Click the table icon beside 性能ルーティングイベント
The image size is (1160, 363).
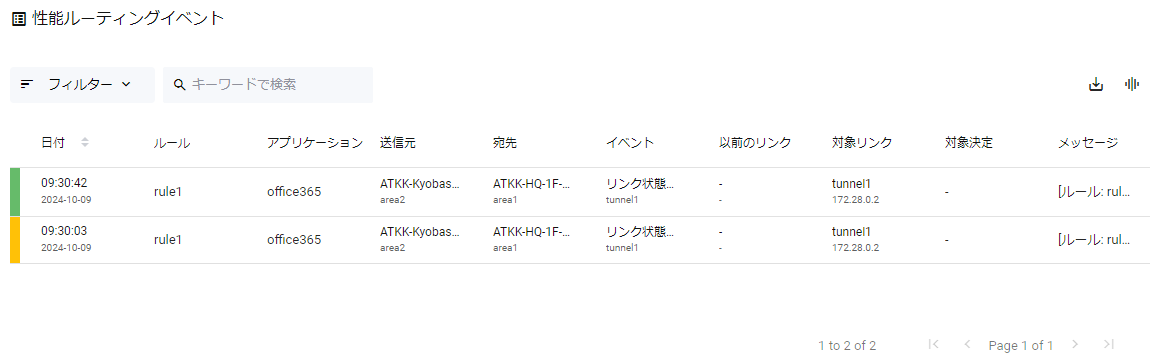click(19, 19)
